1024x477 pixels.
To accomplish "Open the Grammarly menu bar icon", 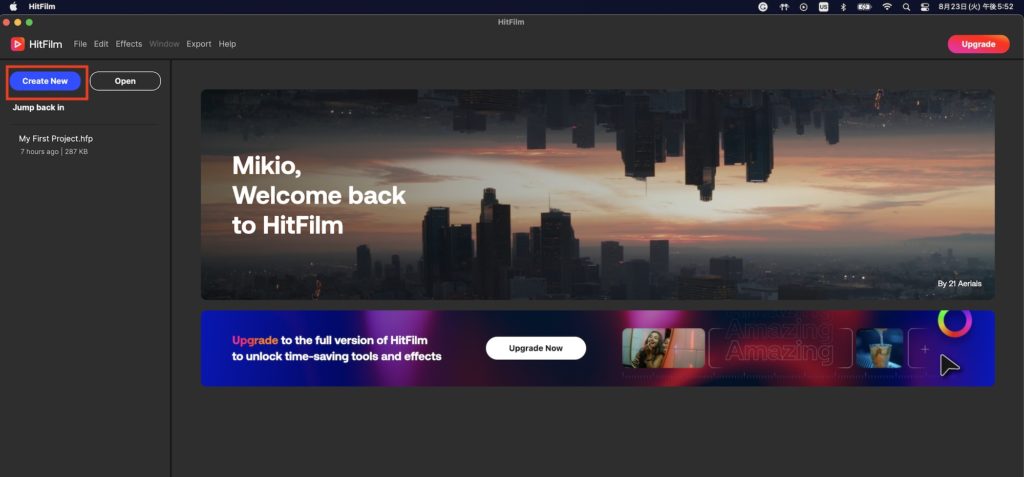I will (x=763, y=7).
